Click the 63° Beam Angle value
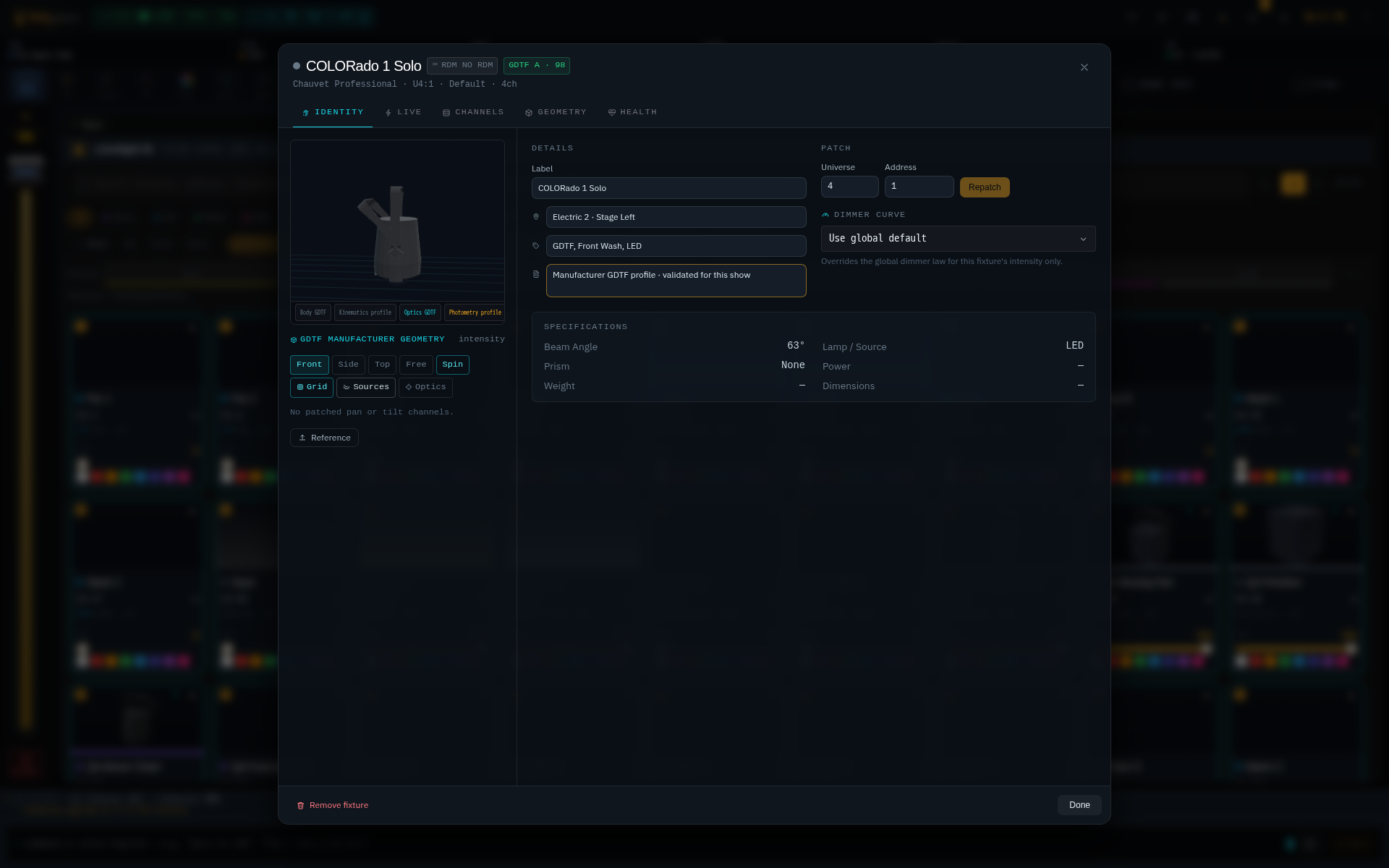 tap(796, 346)
